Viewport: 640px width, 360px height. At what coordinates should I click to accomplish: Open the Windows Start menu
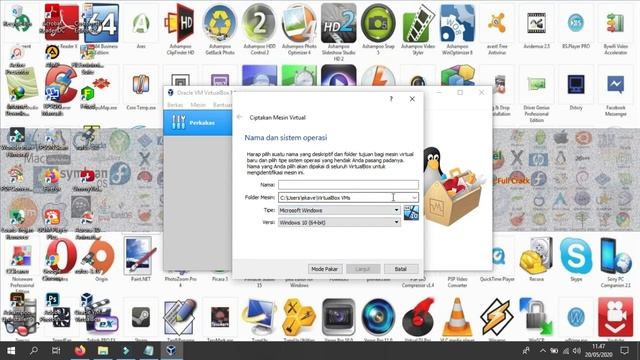coord(11,351)
